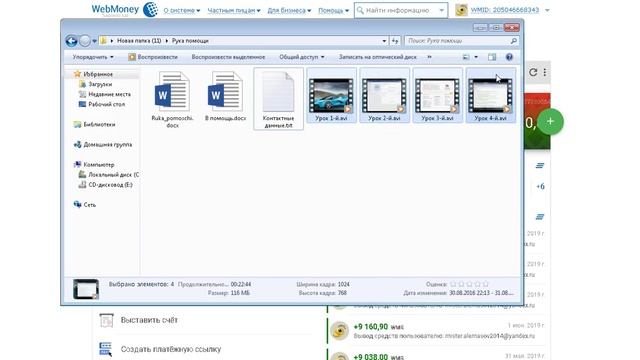
Task: Click the WebMoney logo in browser
Action: coord(124,9)
